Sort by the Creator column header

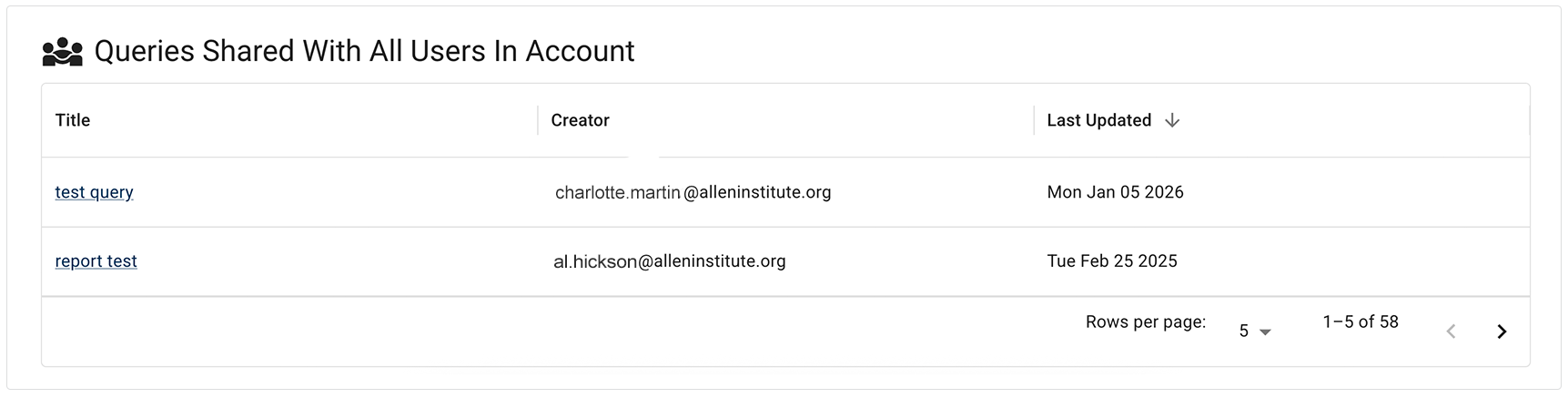tap(580, 120)
